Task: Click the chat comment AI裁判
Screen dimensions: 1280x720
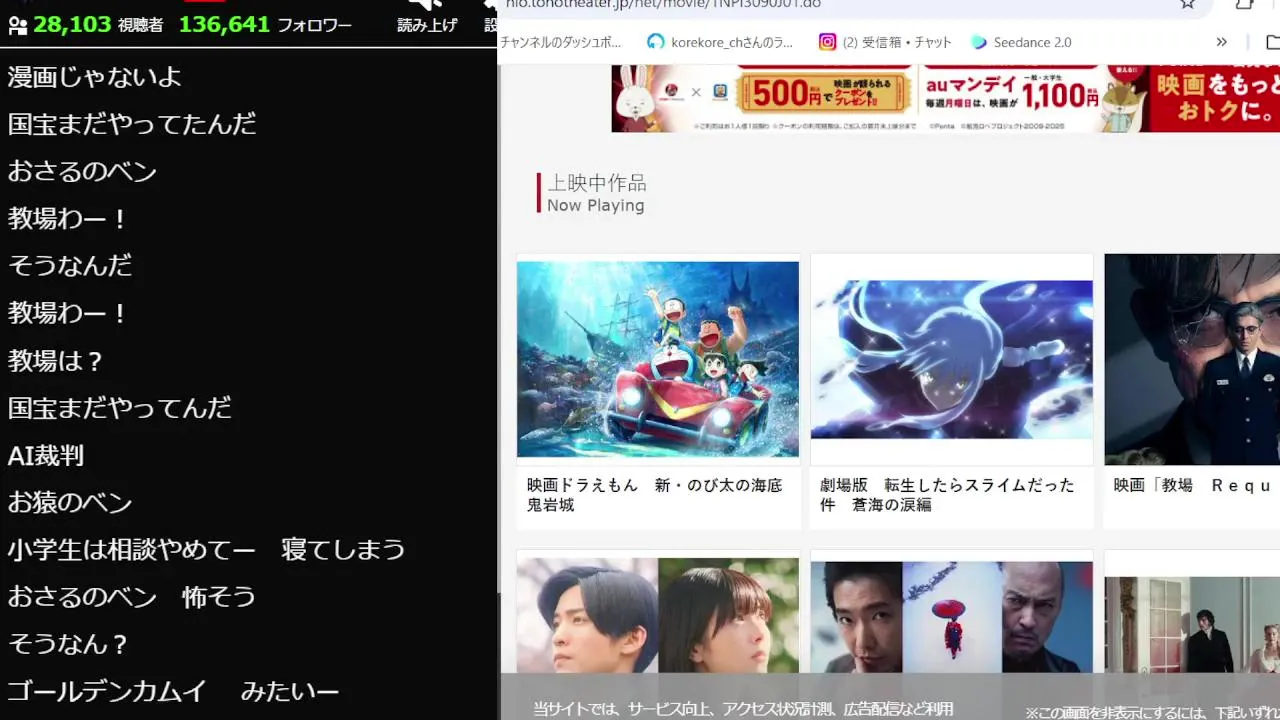Action: pos(46,456)
